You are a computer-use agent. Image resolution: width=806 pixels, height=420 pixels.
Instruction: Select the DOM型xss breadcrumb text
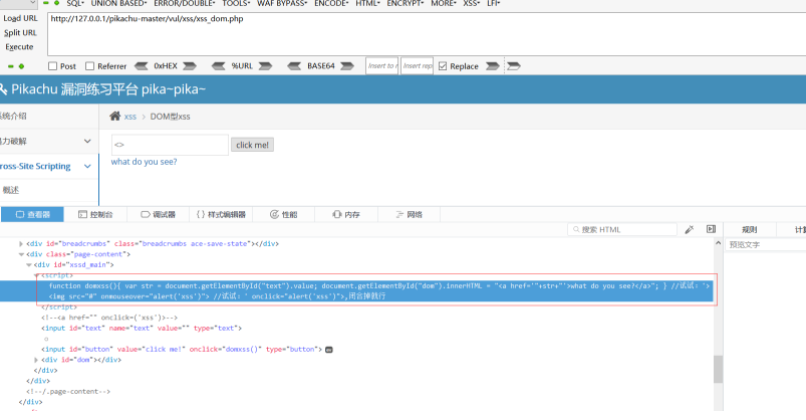pyautogui.click(x=170, y=117)
